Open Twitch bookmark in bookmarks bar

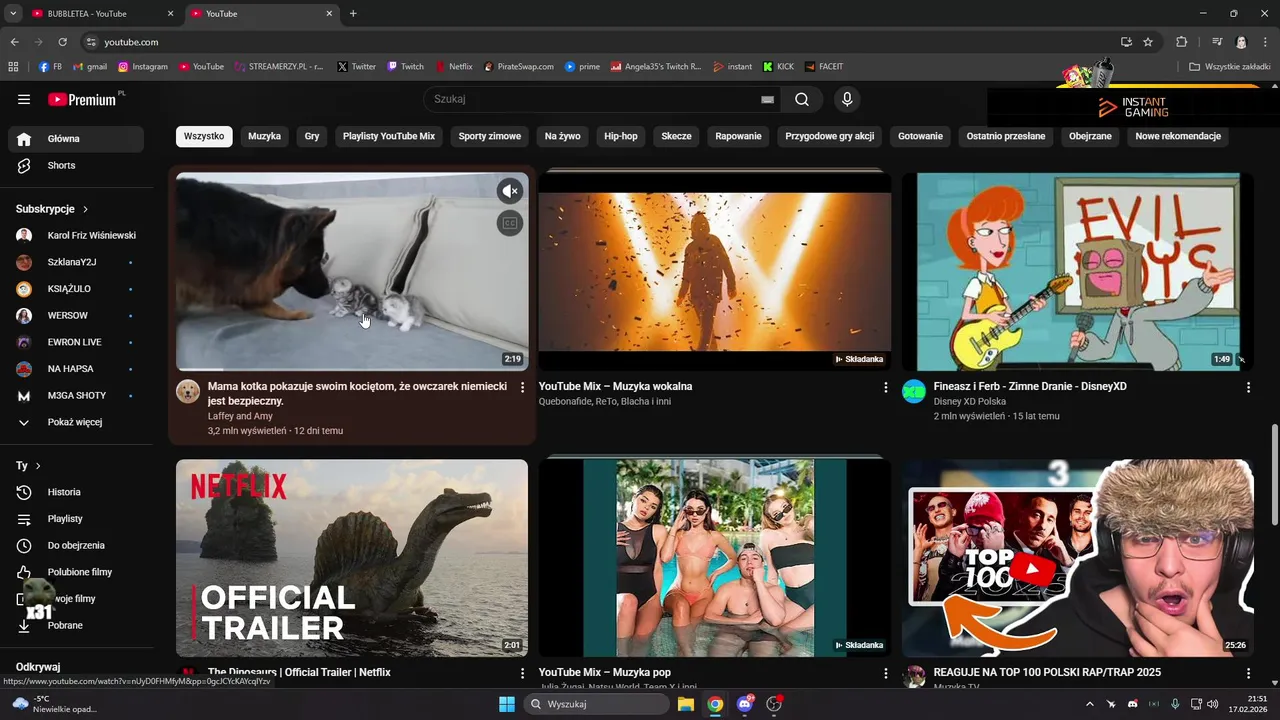406,67
